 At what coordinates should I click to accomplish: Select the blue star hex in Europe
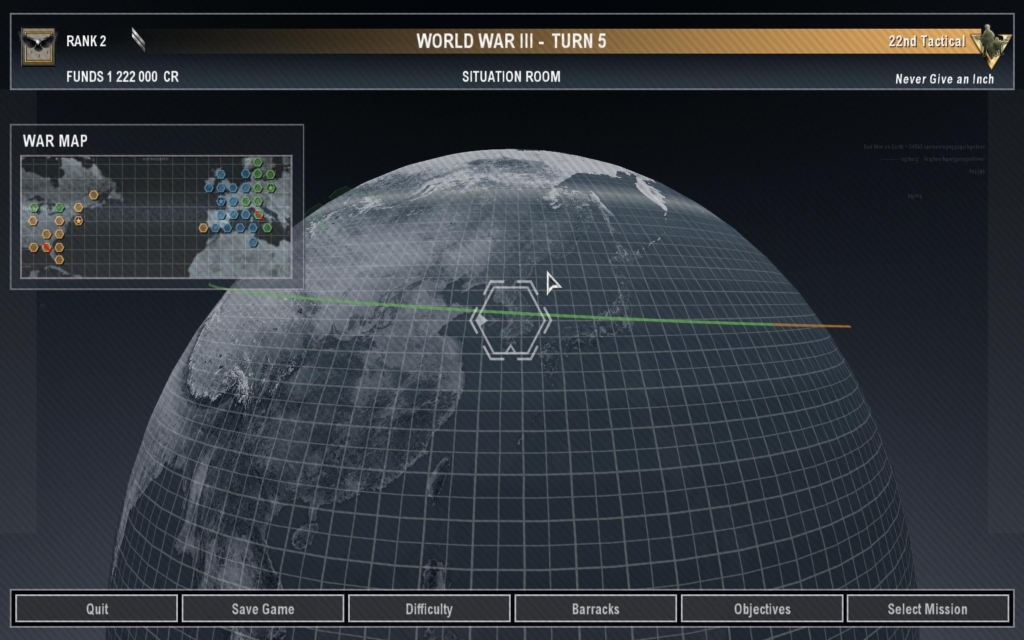tap(221, 201)
